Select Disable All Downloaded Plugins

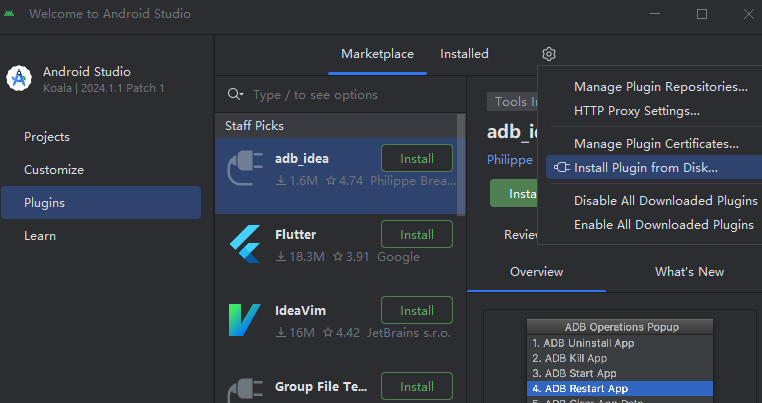coord(666,201)
